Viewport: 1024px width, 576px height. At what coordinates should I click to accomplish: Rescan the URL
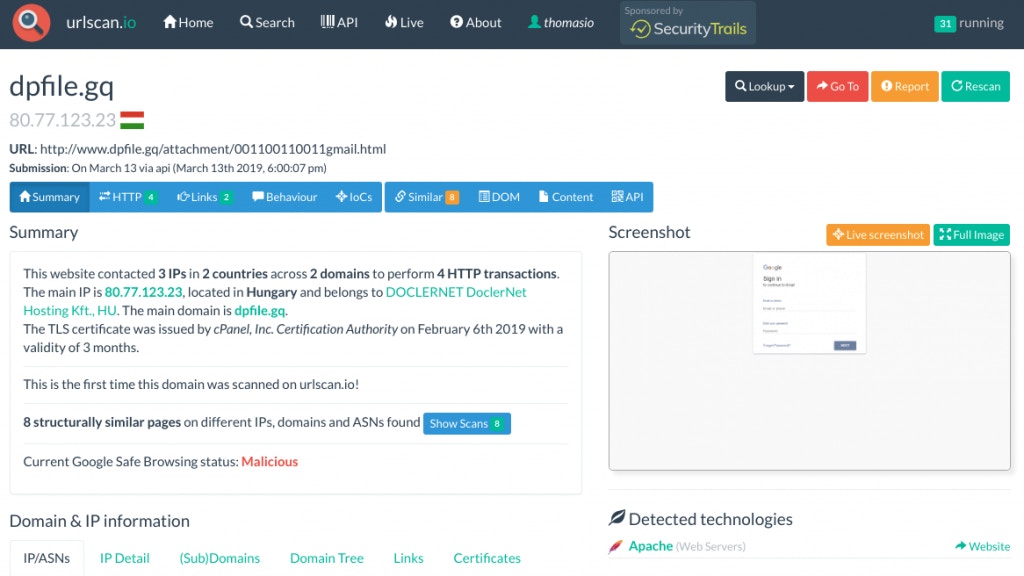[975, 86]
